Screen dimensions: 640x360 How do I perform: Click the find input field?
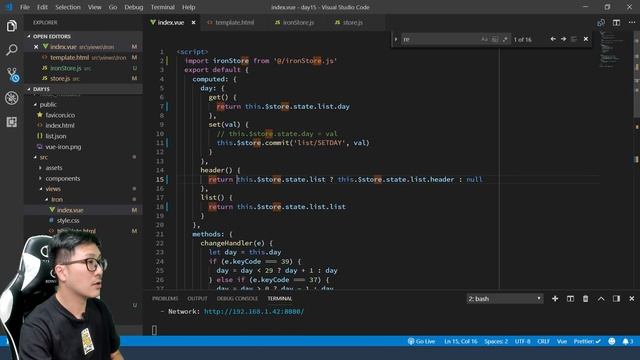tap(440, 39)
